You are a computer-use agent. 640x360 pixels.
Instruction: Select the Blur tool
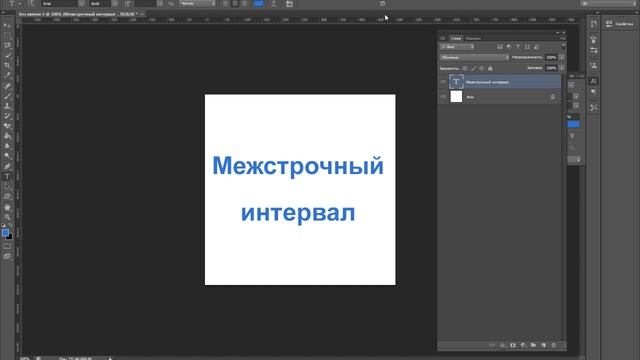tap(7, 146)
